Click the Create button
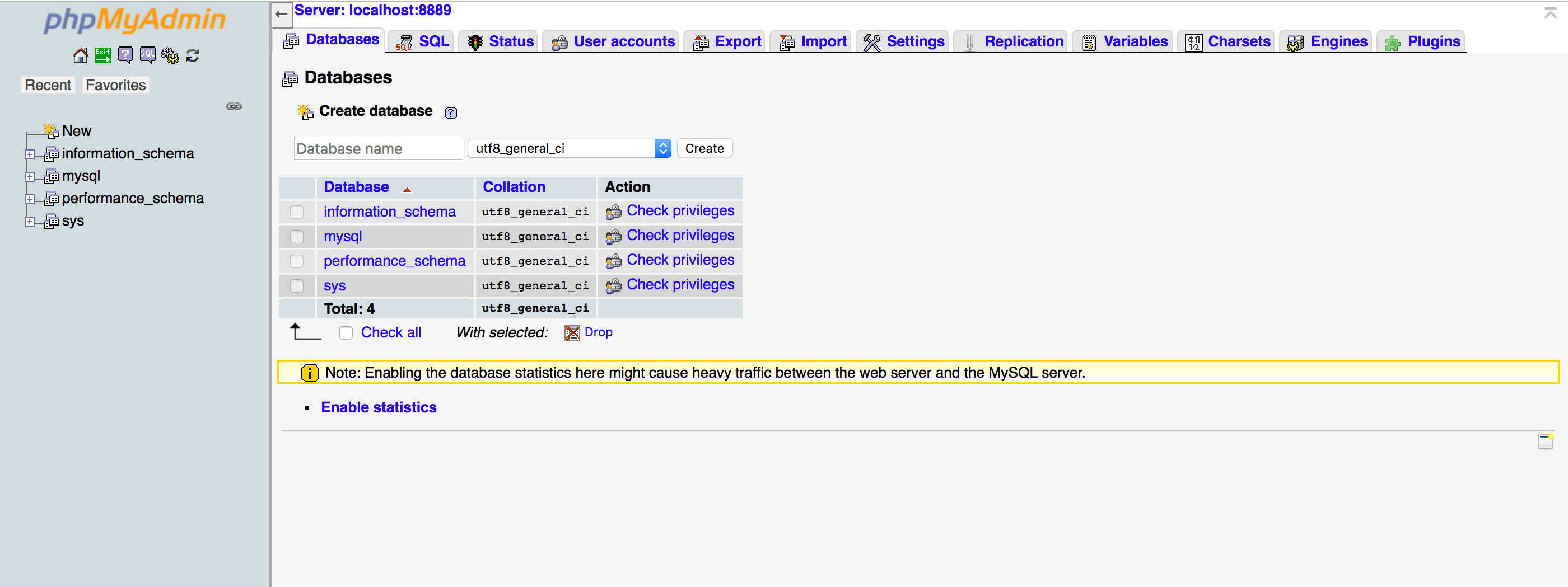 pos(704,148)
